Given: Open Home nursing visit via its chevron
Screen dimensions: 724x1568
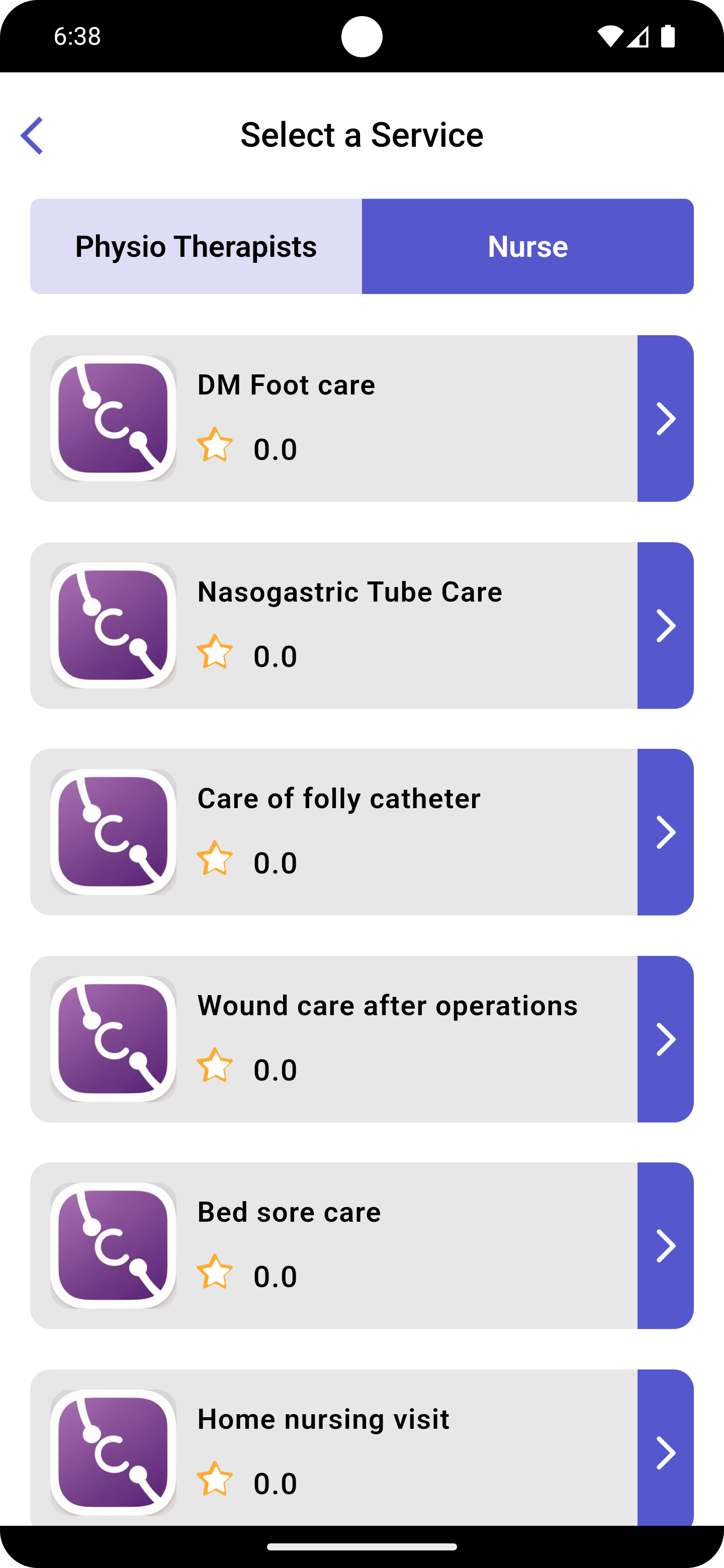Looking at the screenshot, I should coord(665,1452).
